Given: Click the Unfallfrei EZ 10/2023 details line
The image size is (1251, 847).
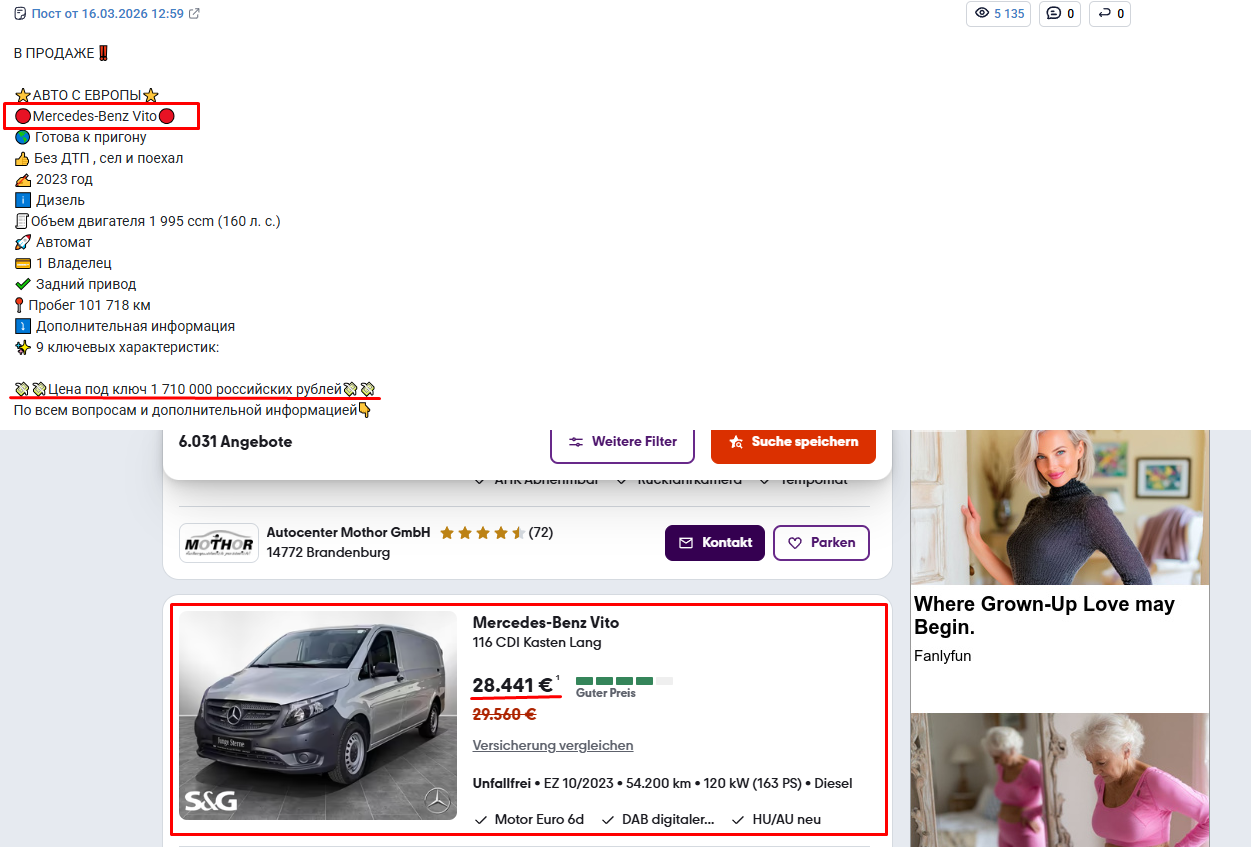Looking at the screenshot, I should [662, 783].
